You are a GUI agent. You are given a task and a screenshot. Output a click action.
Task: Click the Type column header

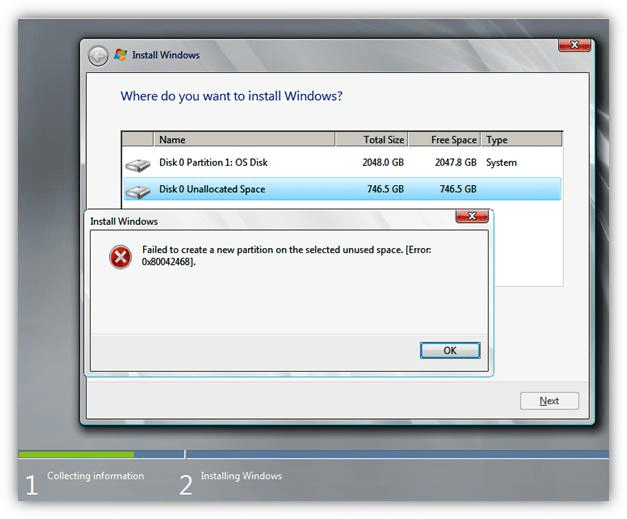pos(521,140)
